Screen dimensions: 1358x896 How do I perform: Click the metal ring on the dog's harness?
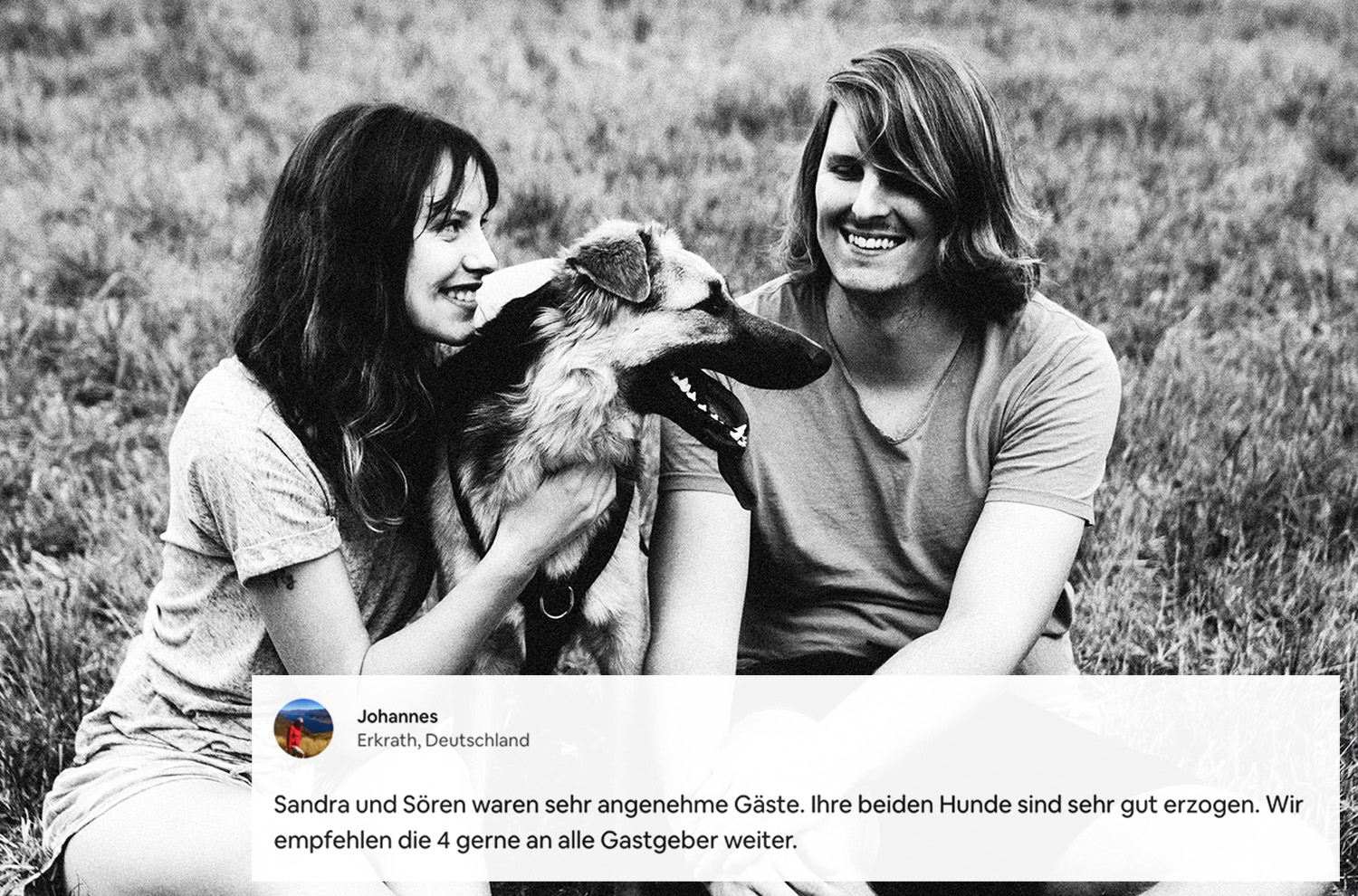point(555,604)
